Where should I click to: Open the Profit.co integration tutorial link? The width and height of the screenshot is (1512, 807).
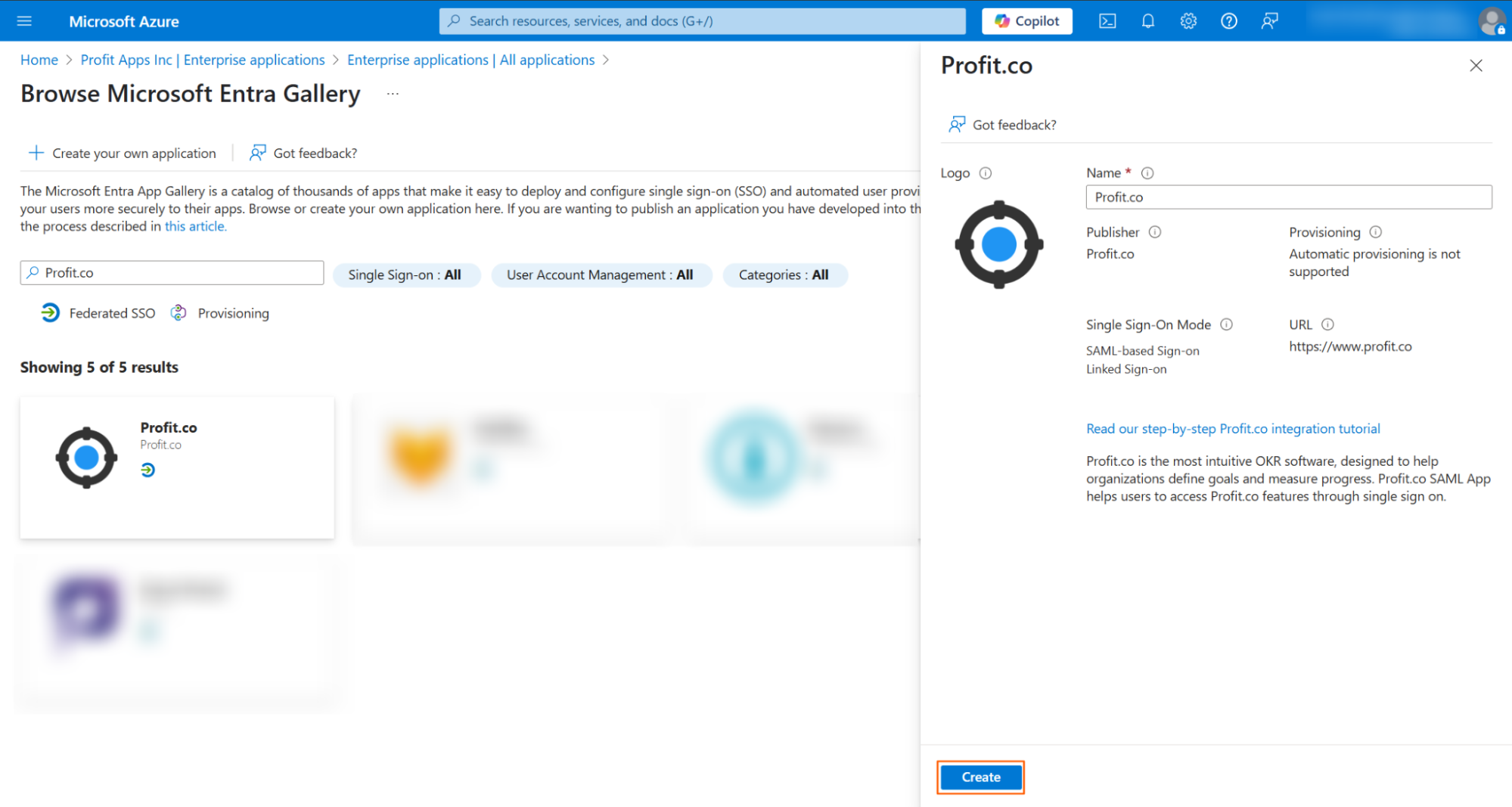[x=1233, y=429]
